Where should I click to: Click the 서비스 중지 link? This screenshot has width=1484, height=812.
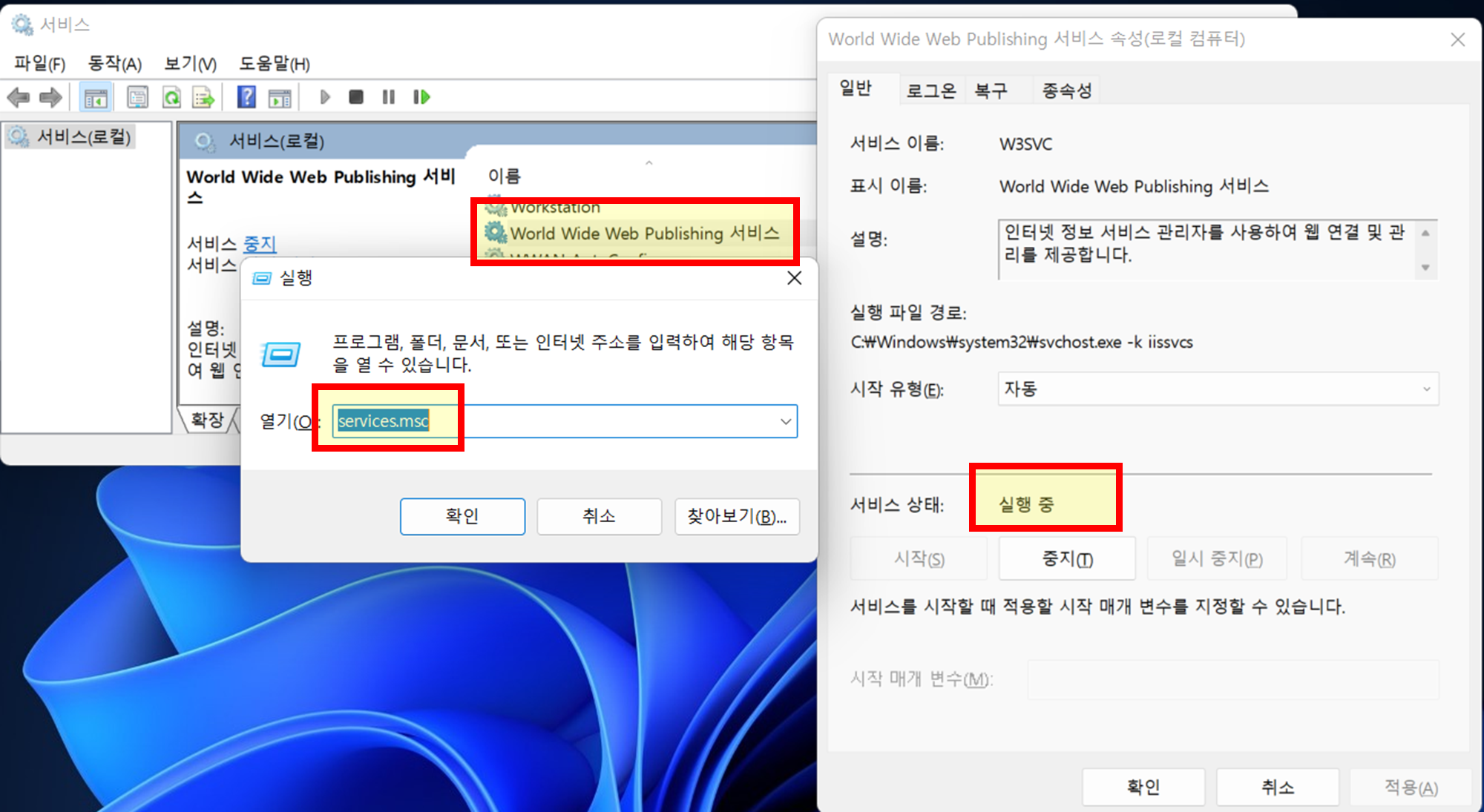(x=260, y=243)
